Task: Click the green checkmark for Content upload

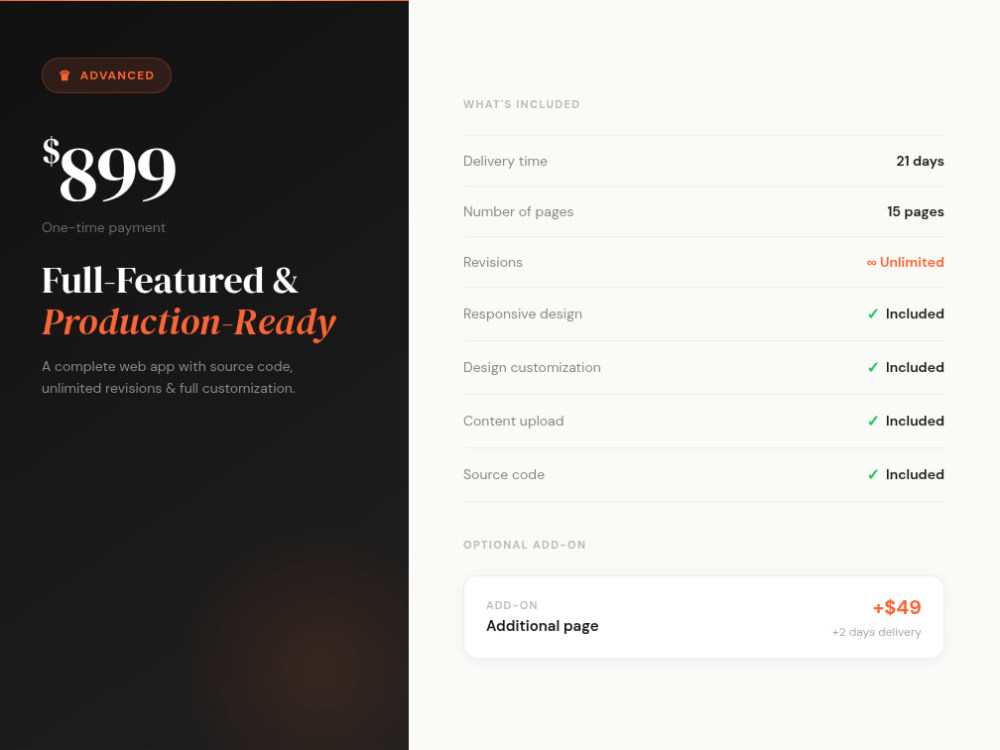Action: [x=873, y=421]
